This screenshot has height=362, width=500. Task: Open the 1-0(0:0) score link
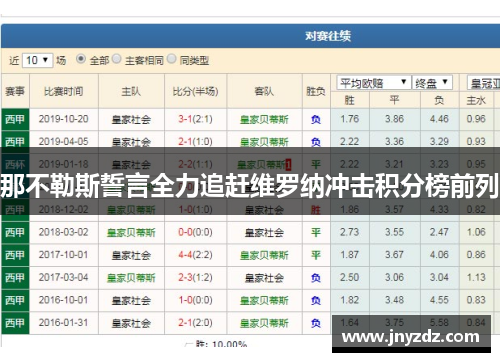tap(195, 300)
